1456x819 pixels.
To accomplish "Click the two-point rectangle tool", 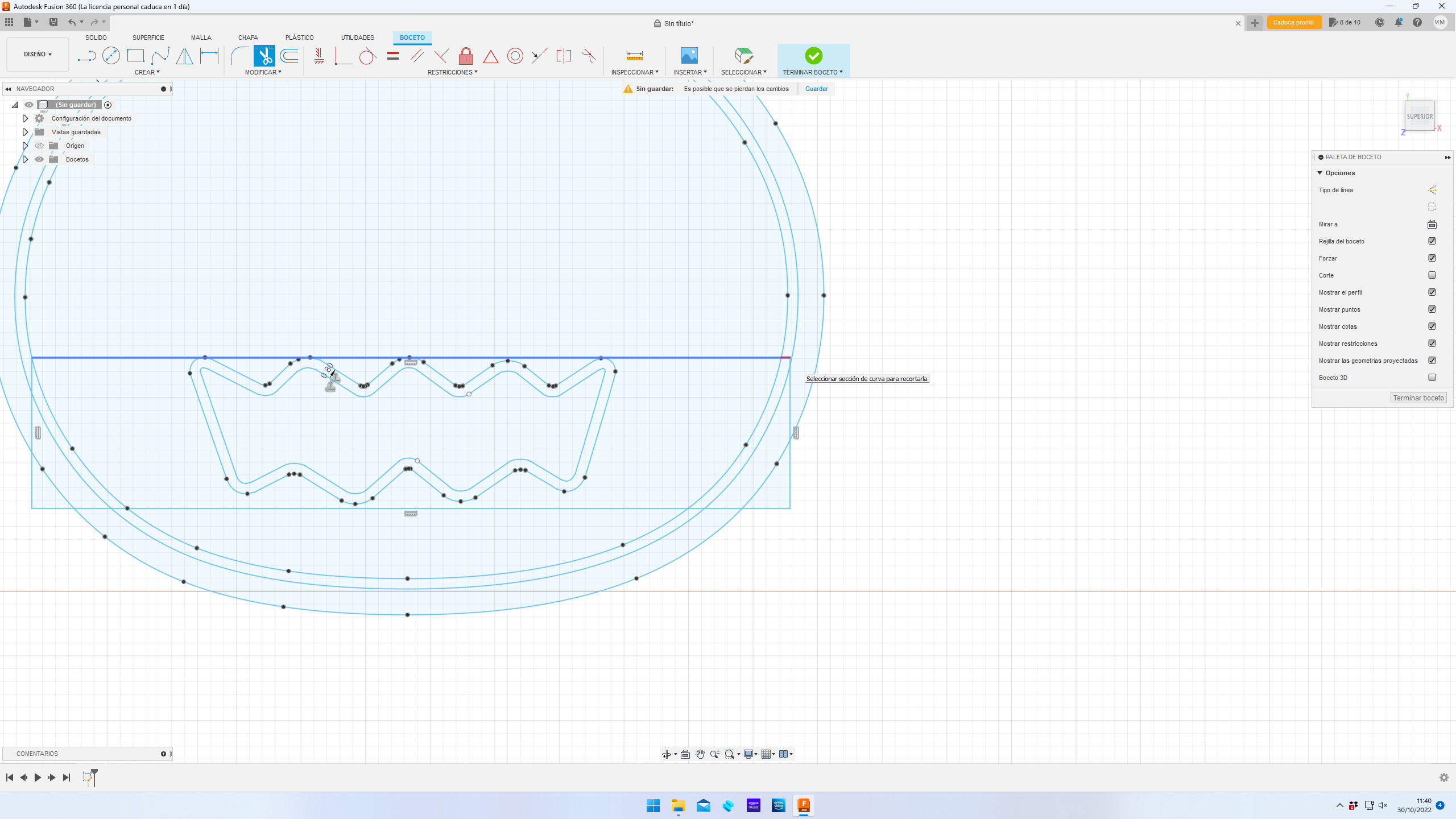I will [x=135, y=56].
